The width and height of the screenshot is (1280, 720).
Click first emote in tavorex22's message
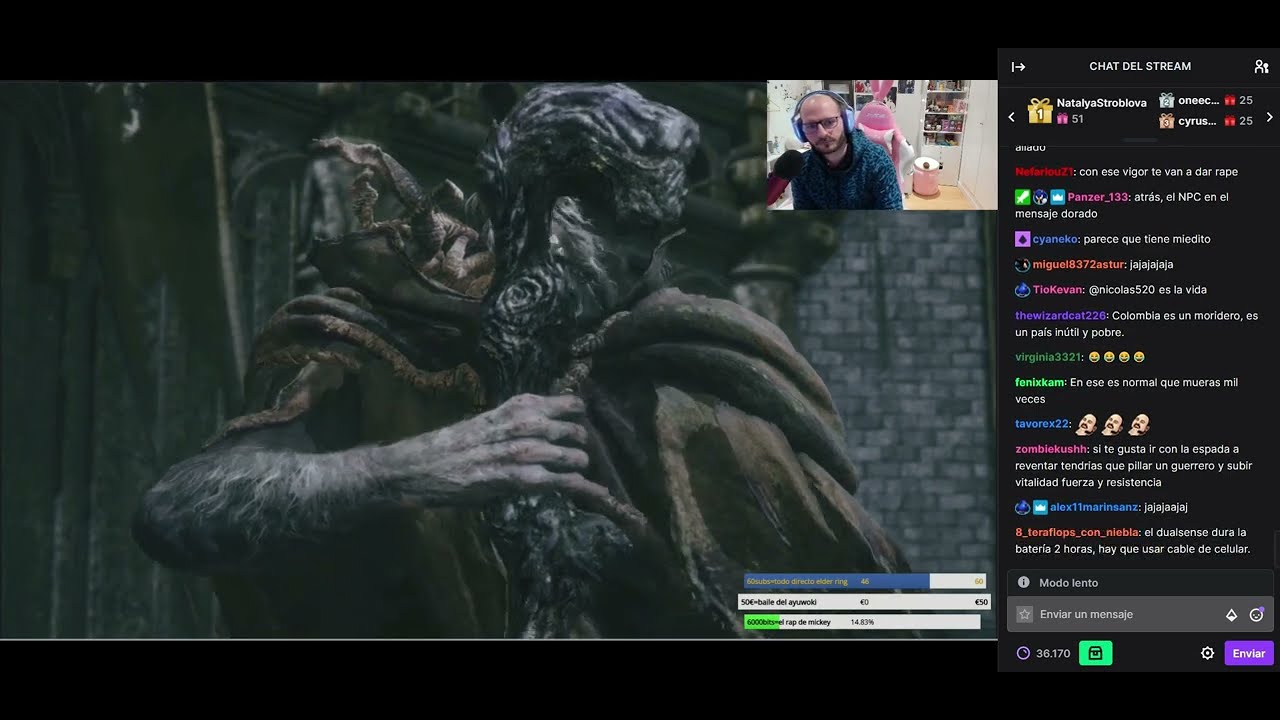tap(1086, 424)
